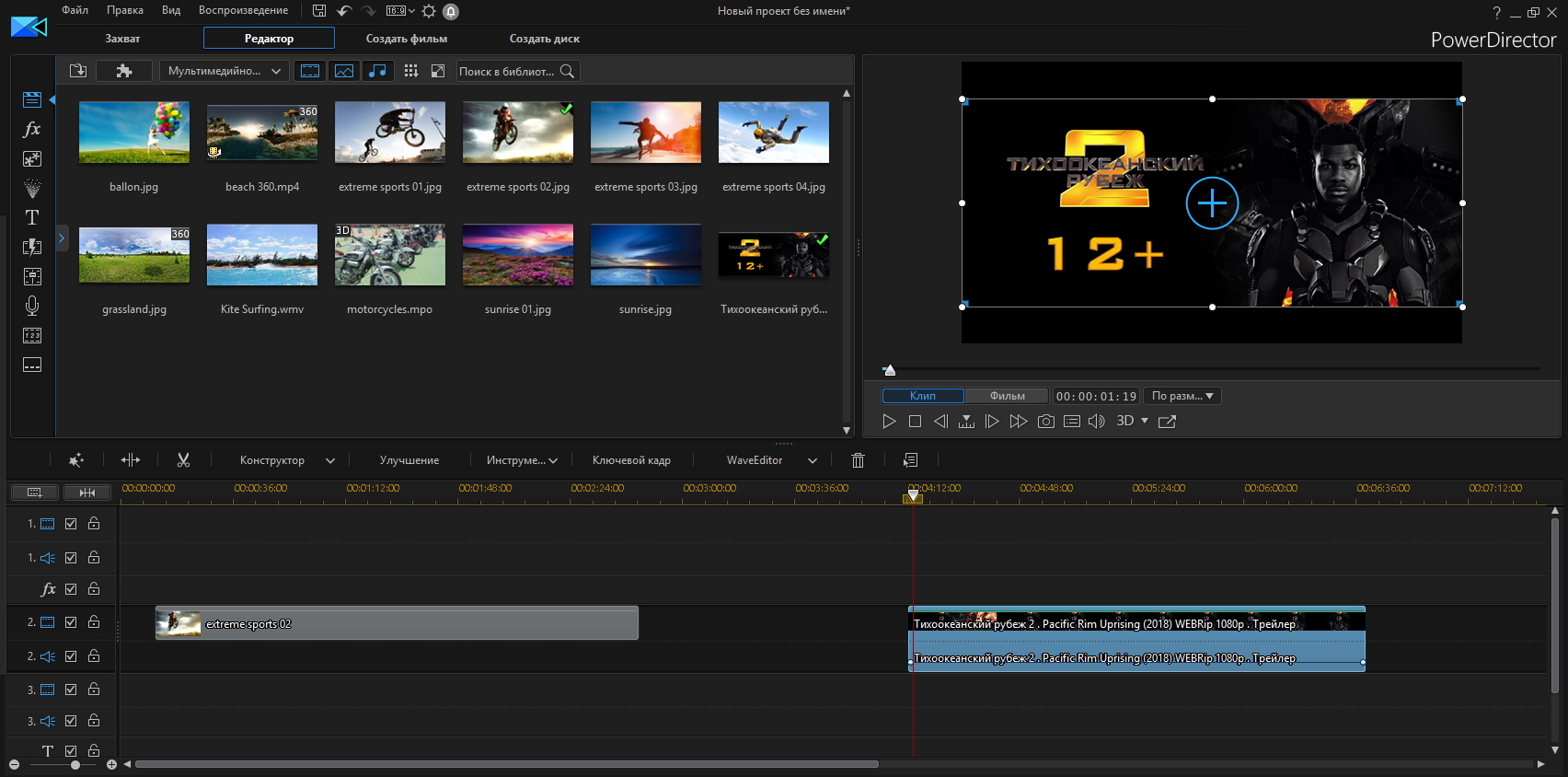Open the preferences gear icon
This screenshot has width=1568, height=777.
429,11
